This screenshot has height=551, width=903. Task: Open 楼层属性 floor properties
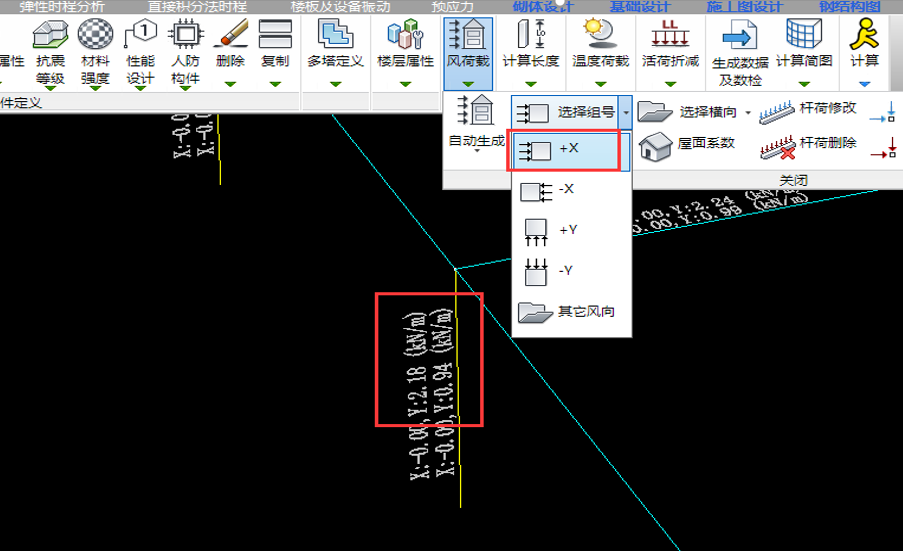click(x=405, y=52)
